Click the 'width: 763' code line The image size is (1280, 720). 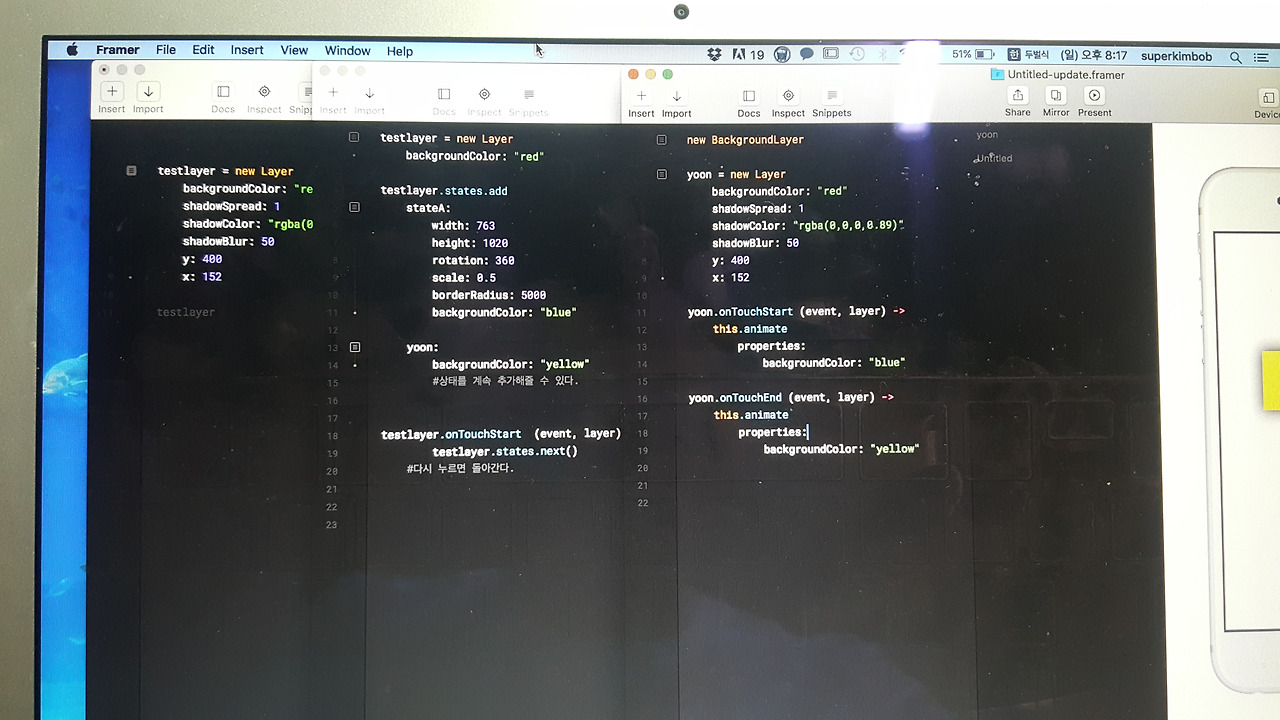[463, 225]
